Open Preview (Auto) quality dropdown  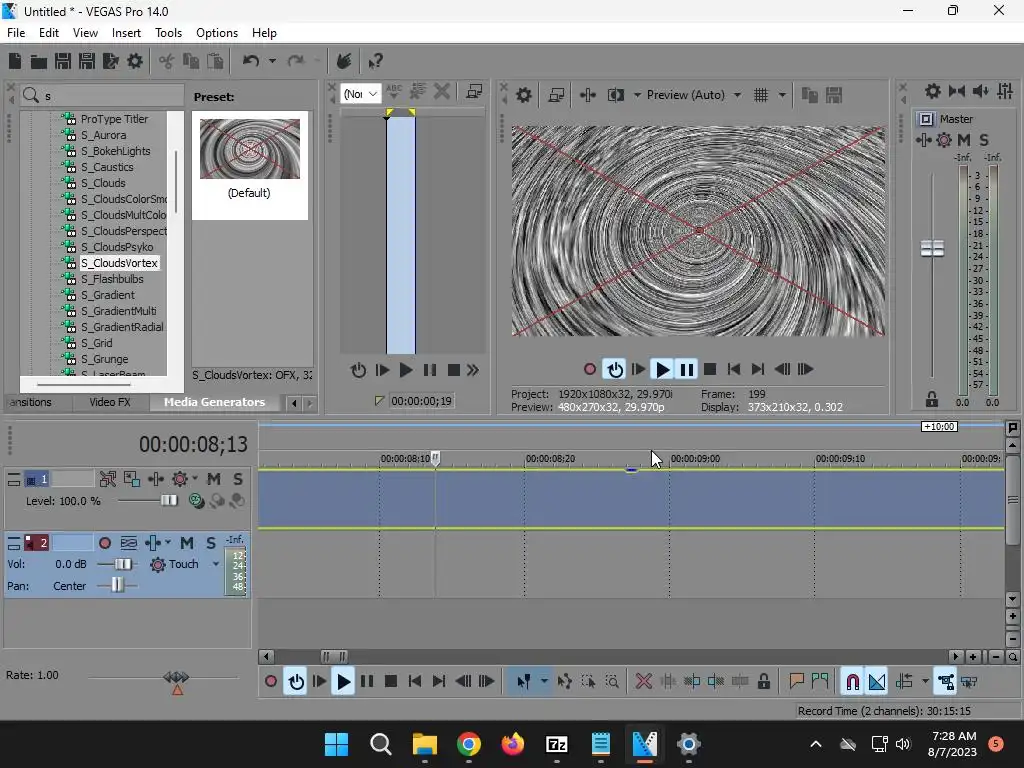(x=737, y=95)
